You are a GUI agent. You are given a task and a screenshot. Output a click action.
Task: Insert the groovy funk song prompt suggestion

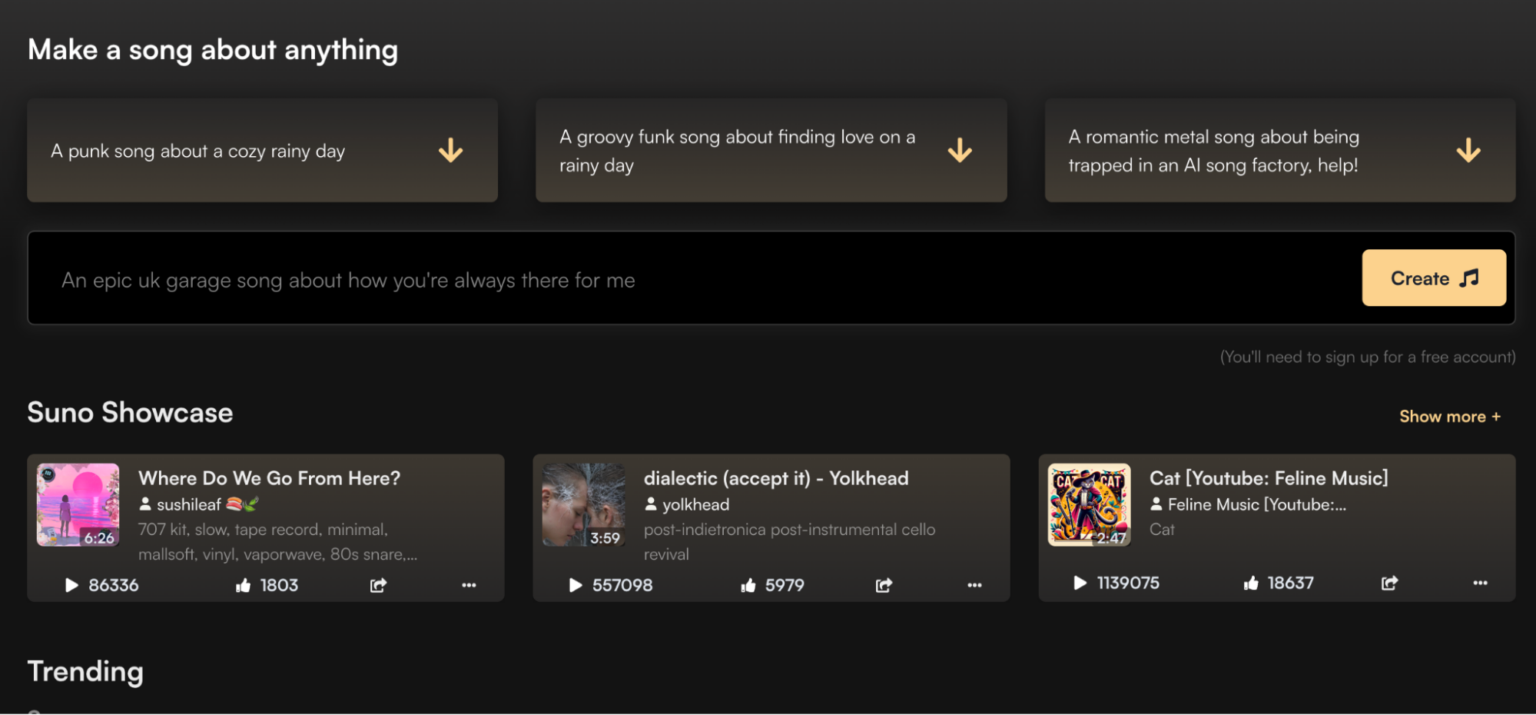tap(960, 151)
